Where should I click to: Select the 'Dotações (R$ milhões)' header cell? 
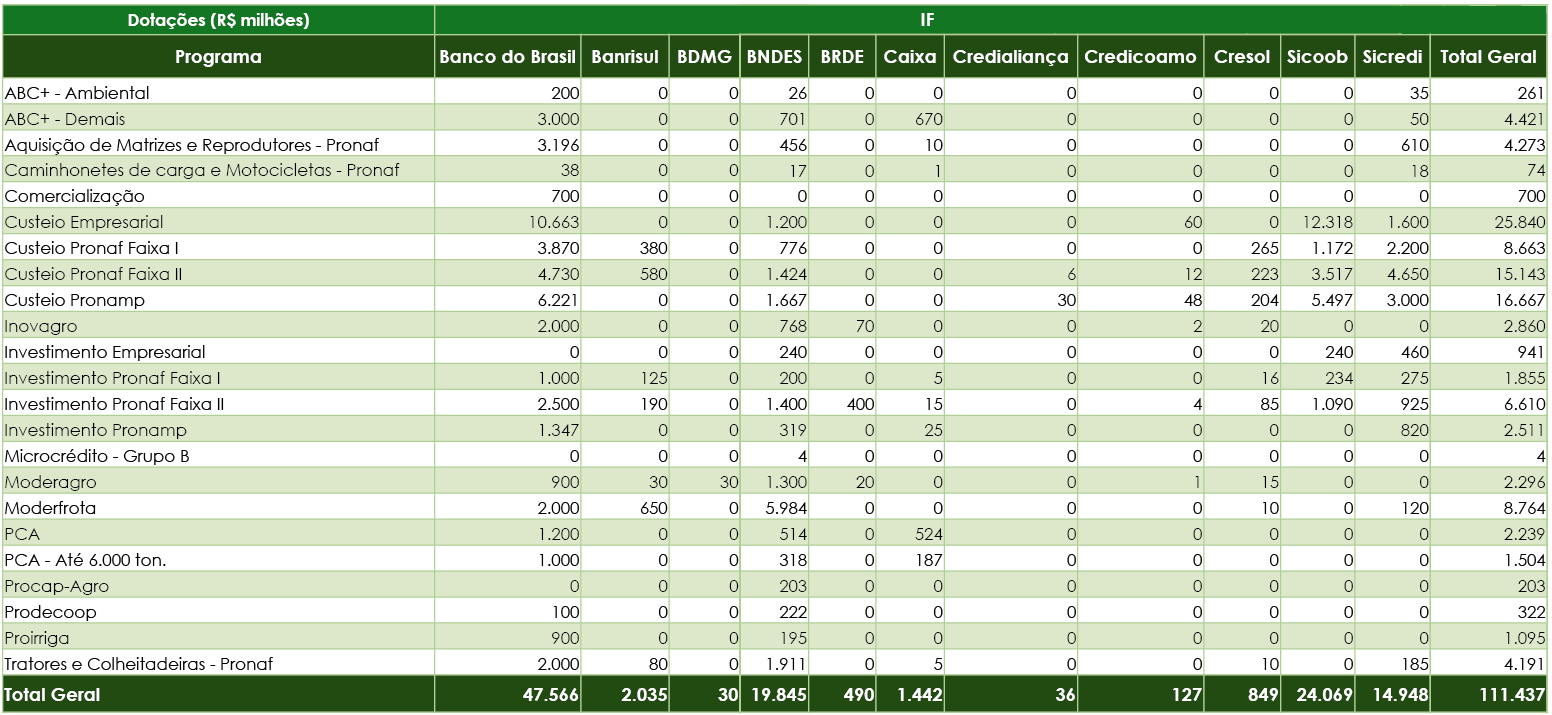[218, 20]
